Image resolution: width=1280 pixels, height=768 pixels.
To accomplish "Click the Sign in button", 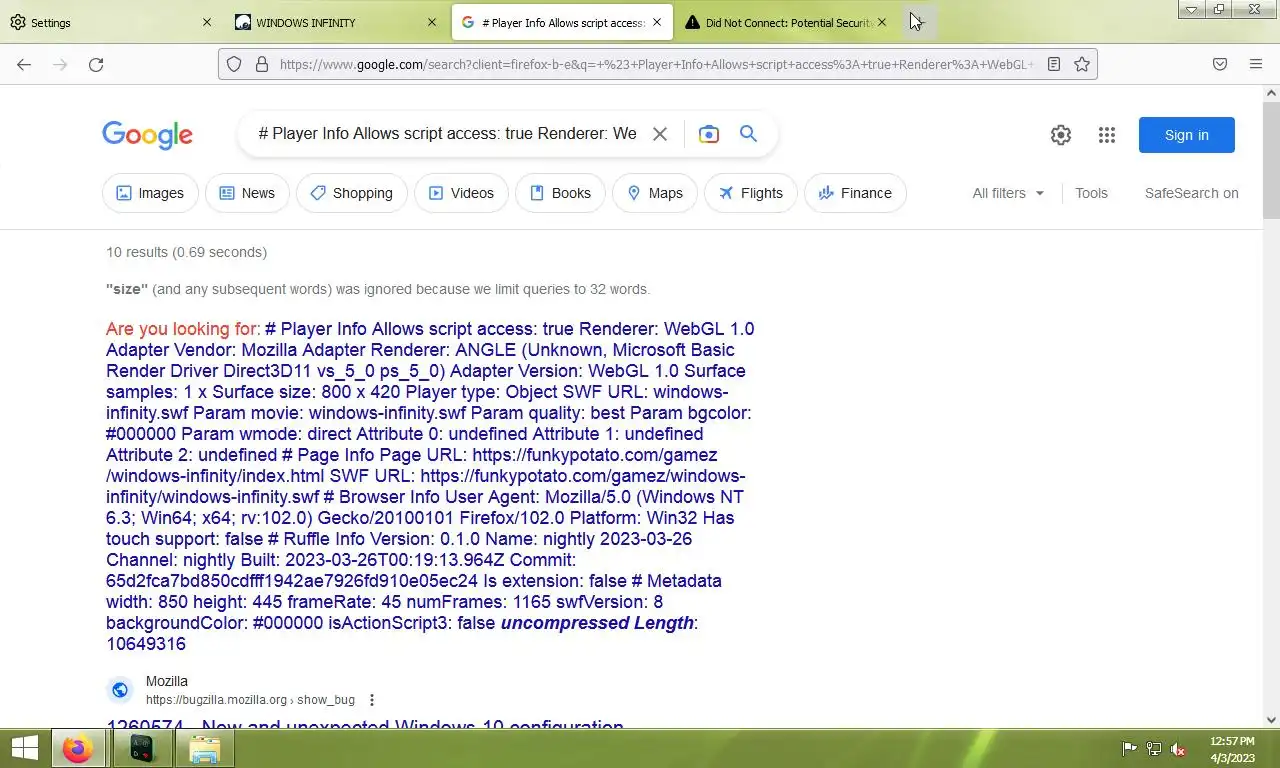I will [x=1187, y=135].
